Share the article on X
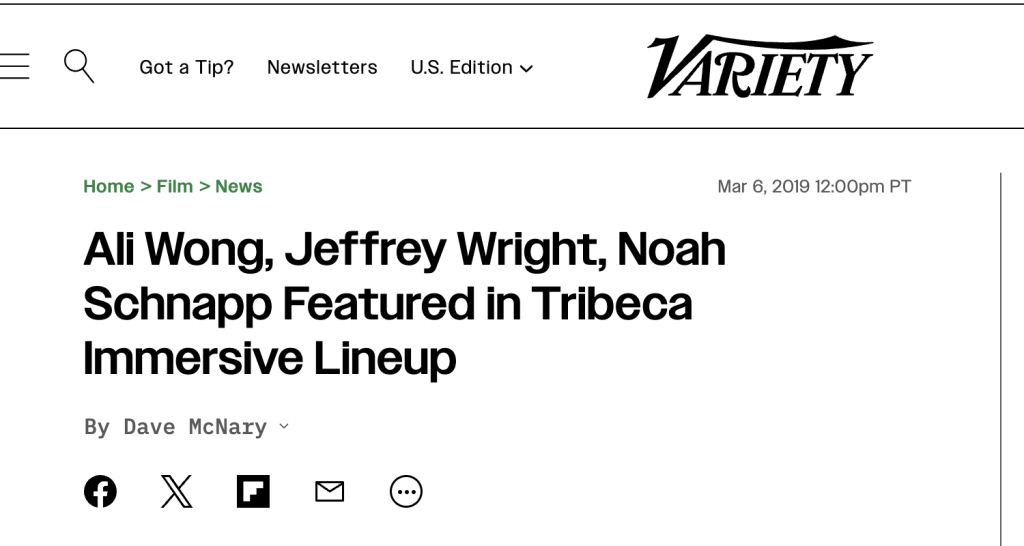The width and height of the screenshot is (1024, 546). (177, 491)
